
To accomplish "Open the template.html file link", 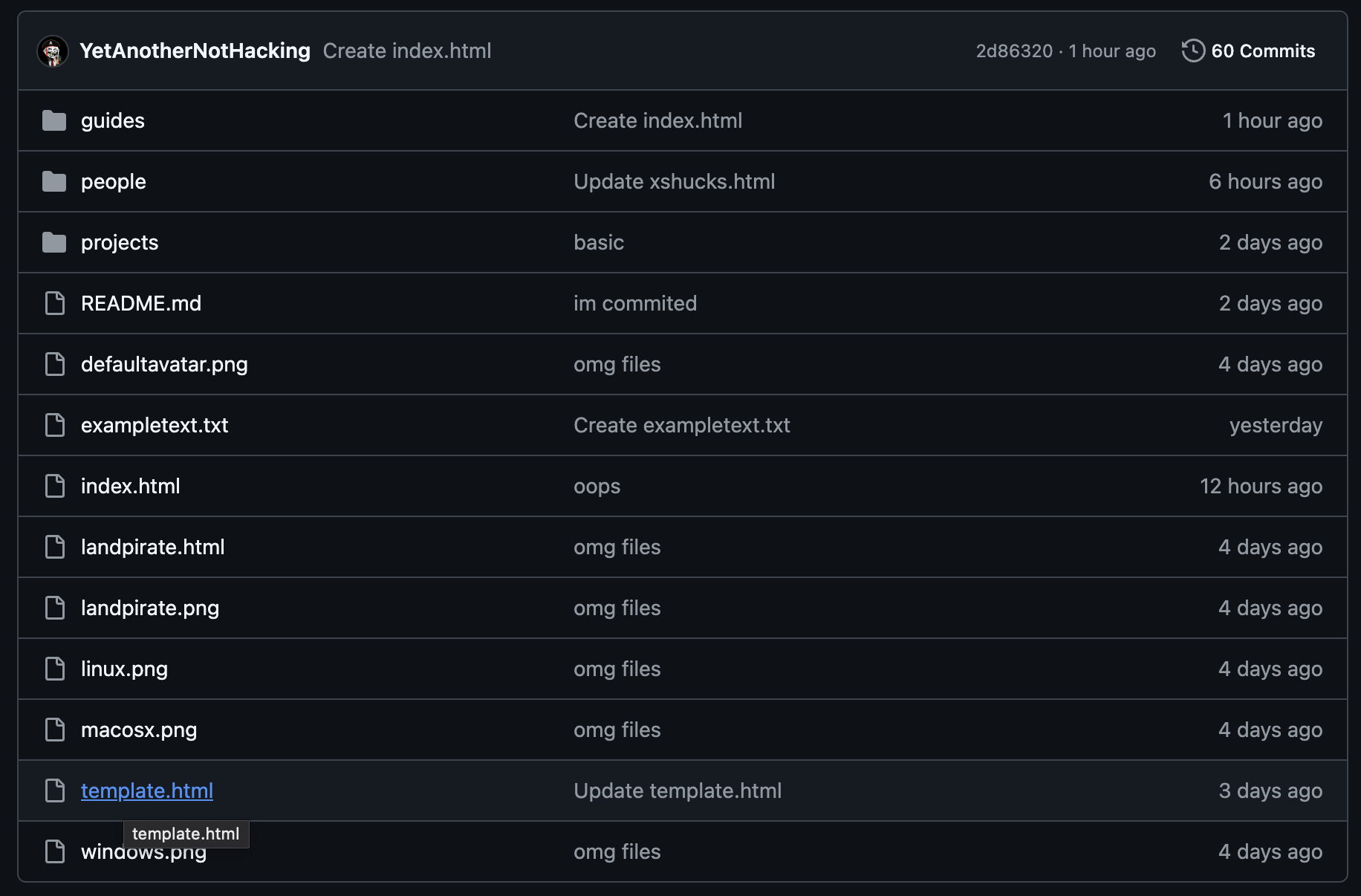I will click(147, 791).
